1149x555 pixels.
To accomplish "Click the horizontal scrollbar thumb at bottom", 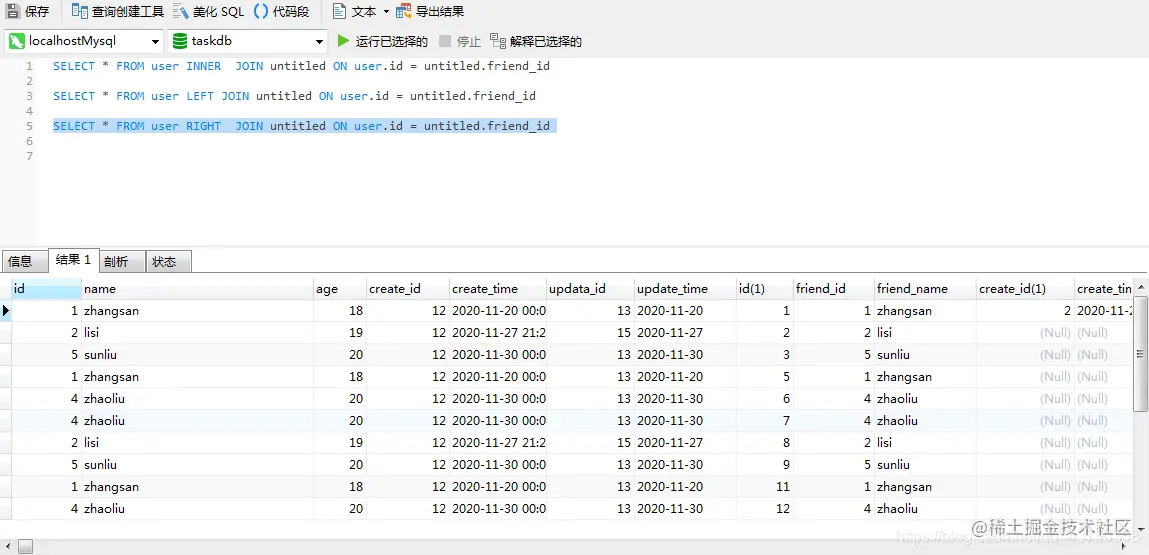I will click(26, 546).
